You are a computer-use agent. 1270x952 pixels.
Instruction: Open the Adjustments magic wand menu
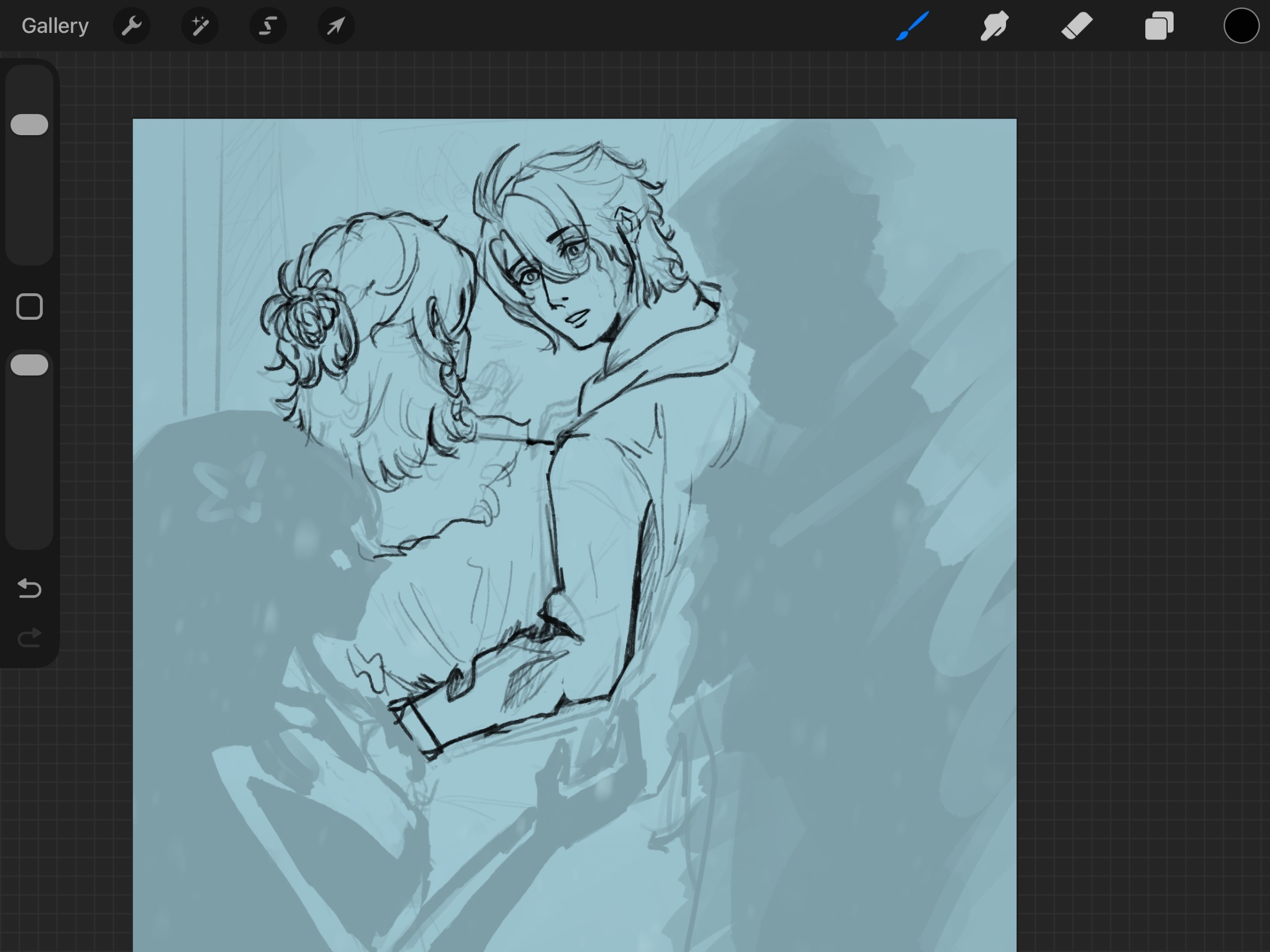[x=200, y=26]
